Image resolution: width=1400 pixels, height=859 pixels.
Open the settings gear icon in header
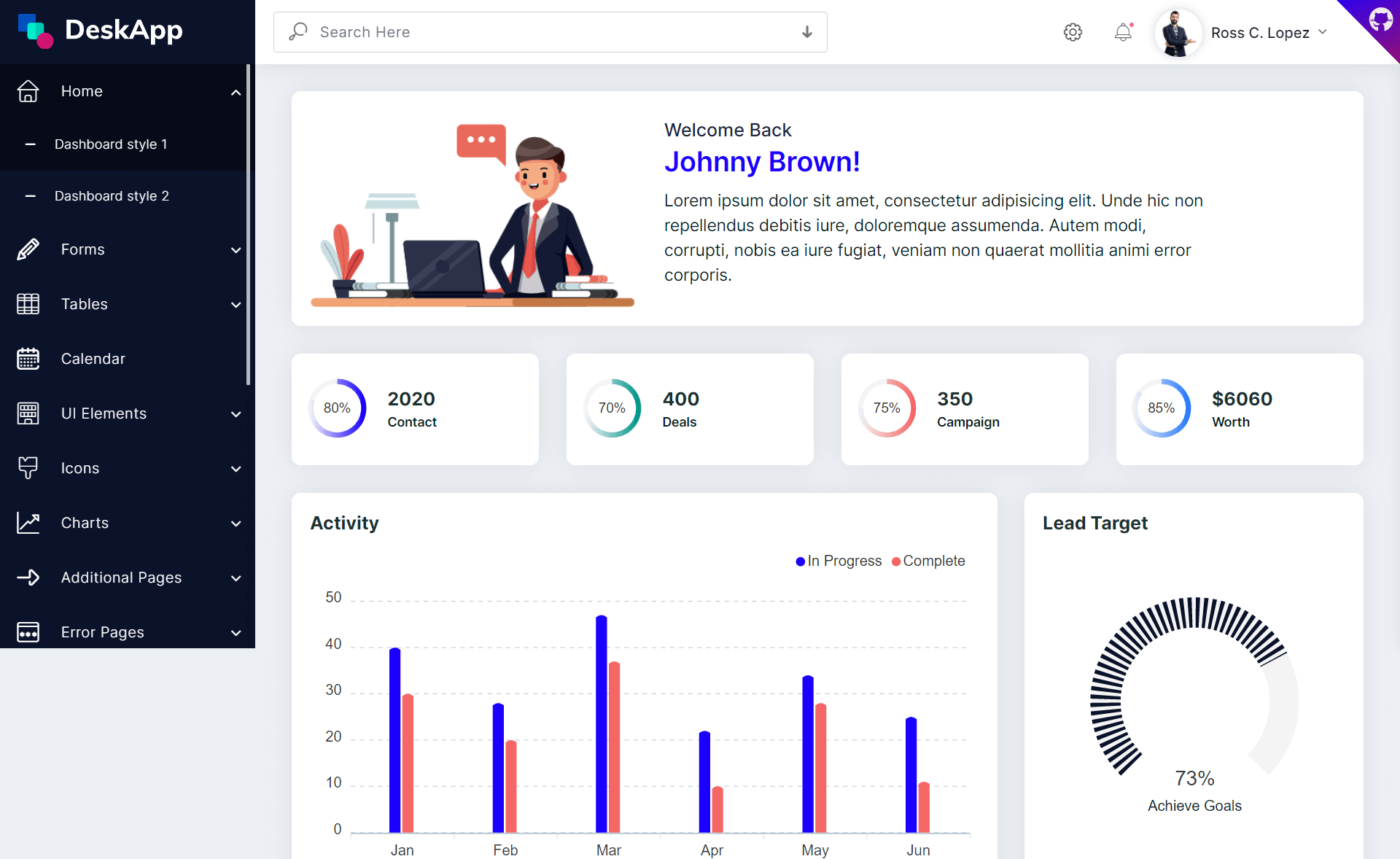[1072, 32]
